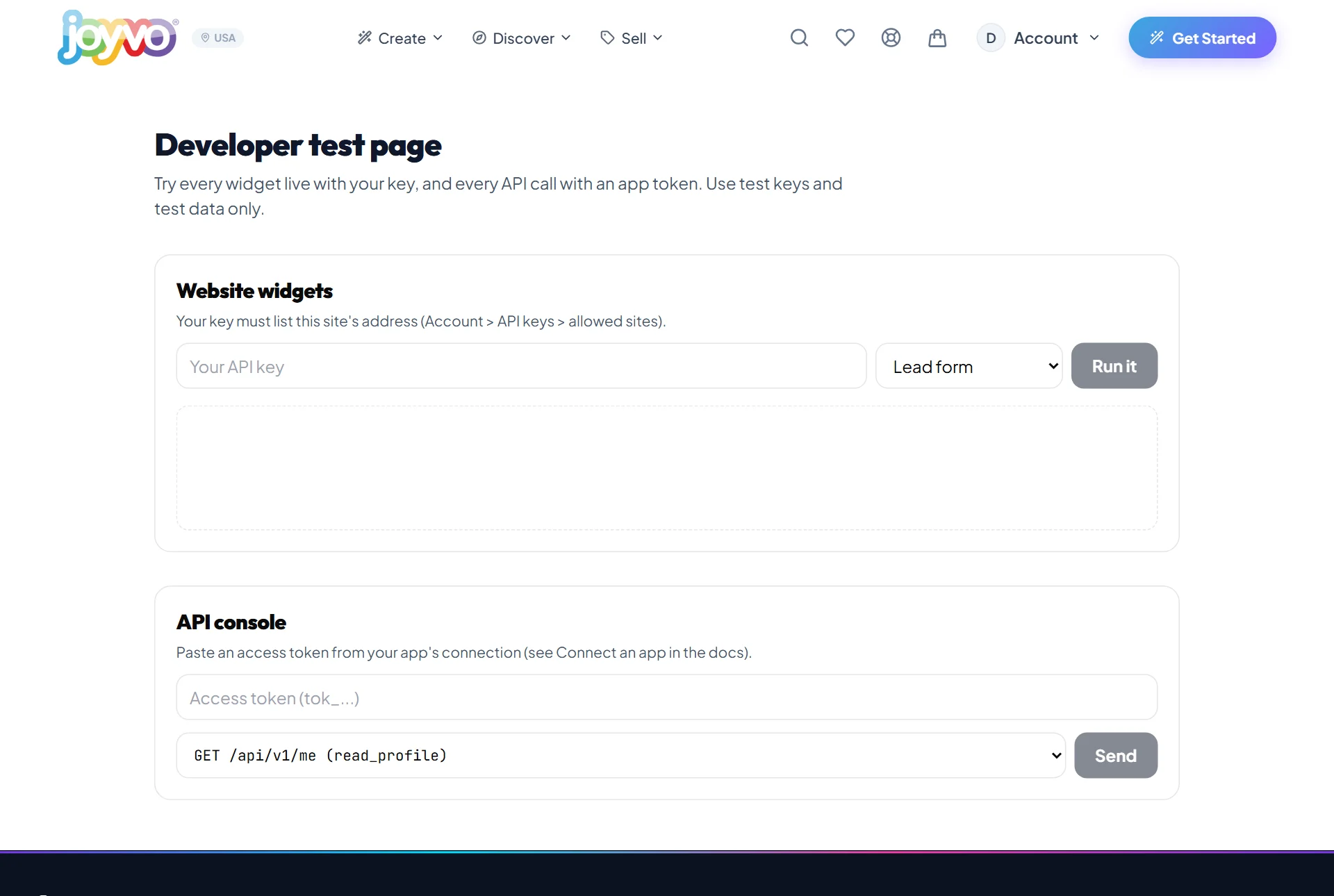Click the Run it button
This screenshot has width=1334, height=896.
[1114, 366]
